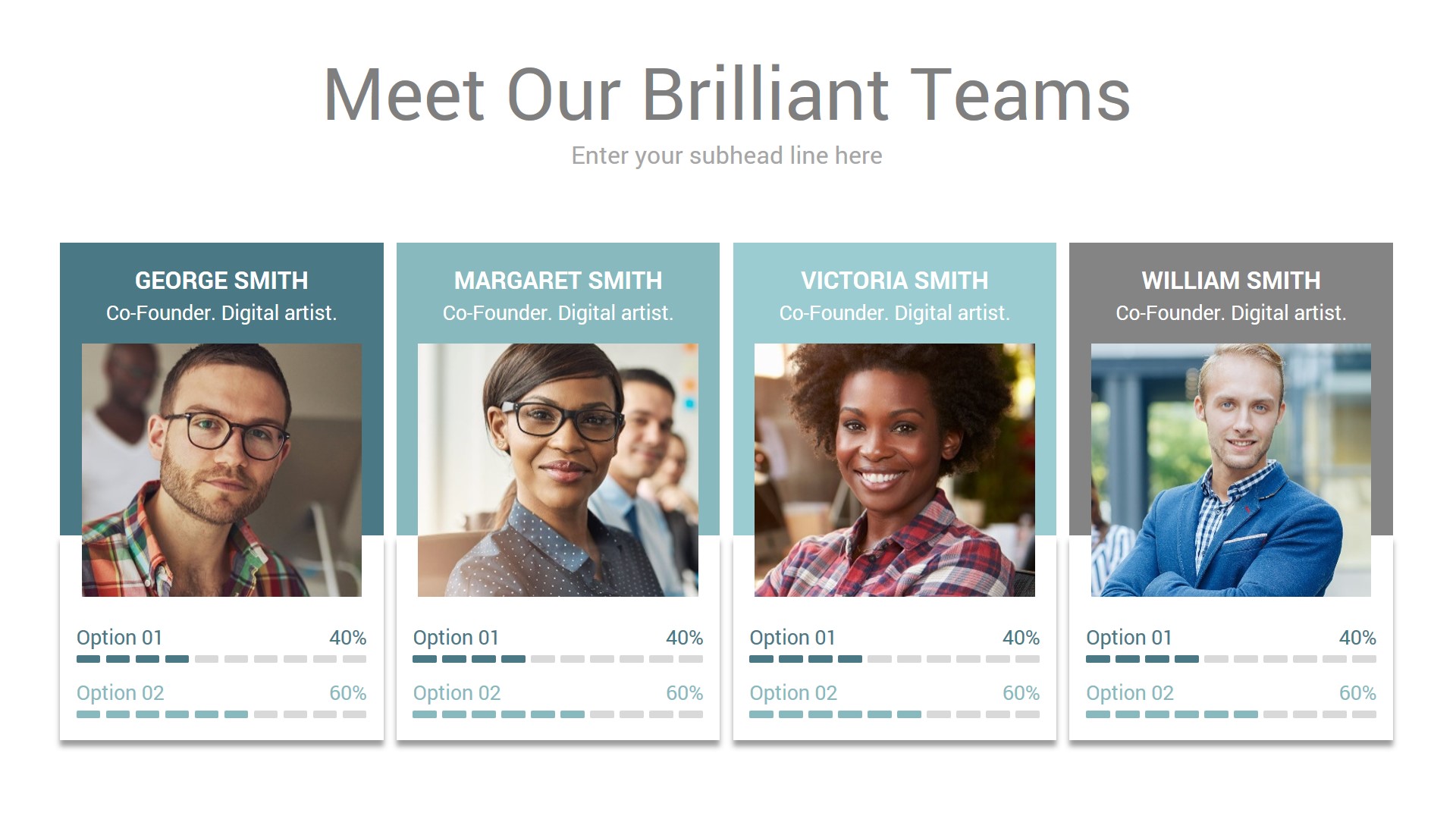The height and width of the screenshot is (819, 1456).
Task: Select the "Enter your subhead line here" text
Action: click(x=726, y=155)
